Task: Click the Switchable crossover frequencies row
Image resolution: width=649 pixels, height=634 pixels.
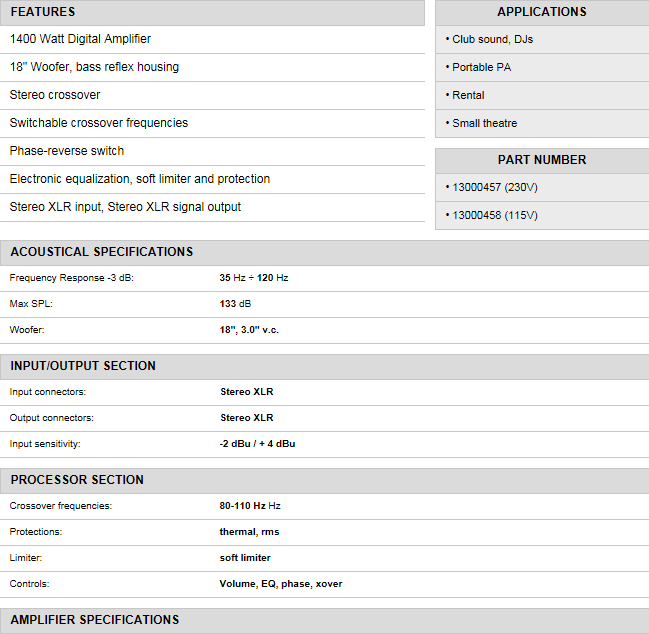Action: [x=99, y=123]
